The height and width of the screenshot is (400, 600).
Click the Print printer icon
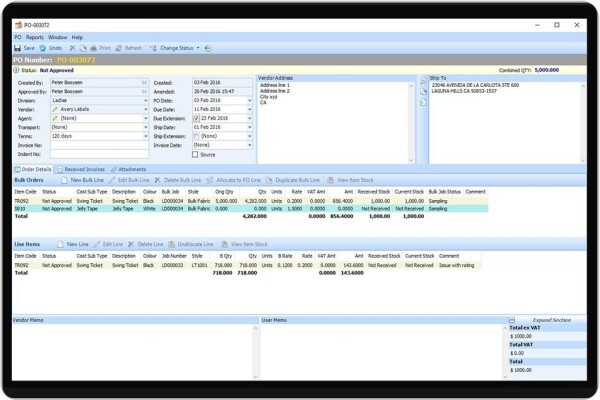click(93, 48)
